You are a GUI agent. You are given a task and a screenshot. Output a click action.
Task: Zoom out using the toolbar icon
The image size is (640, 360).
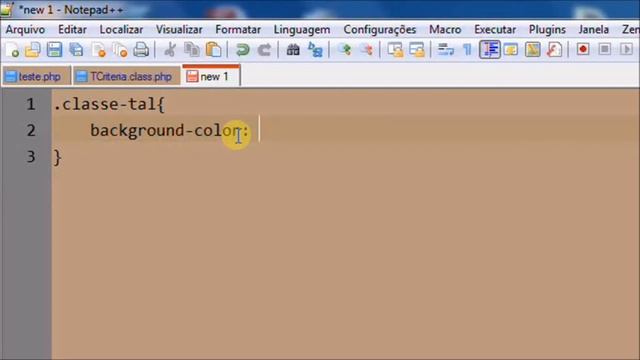click(366, 50)
